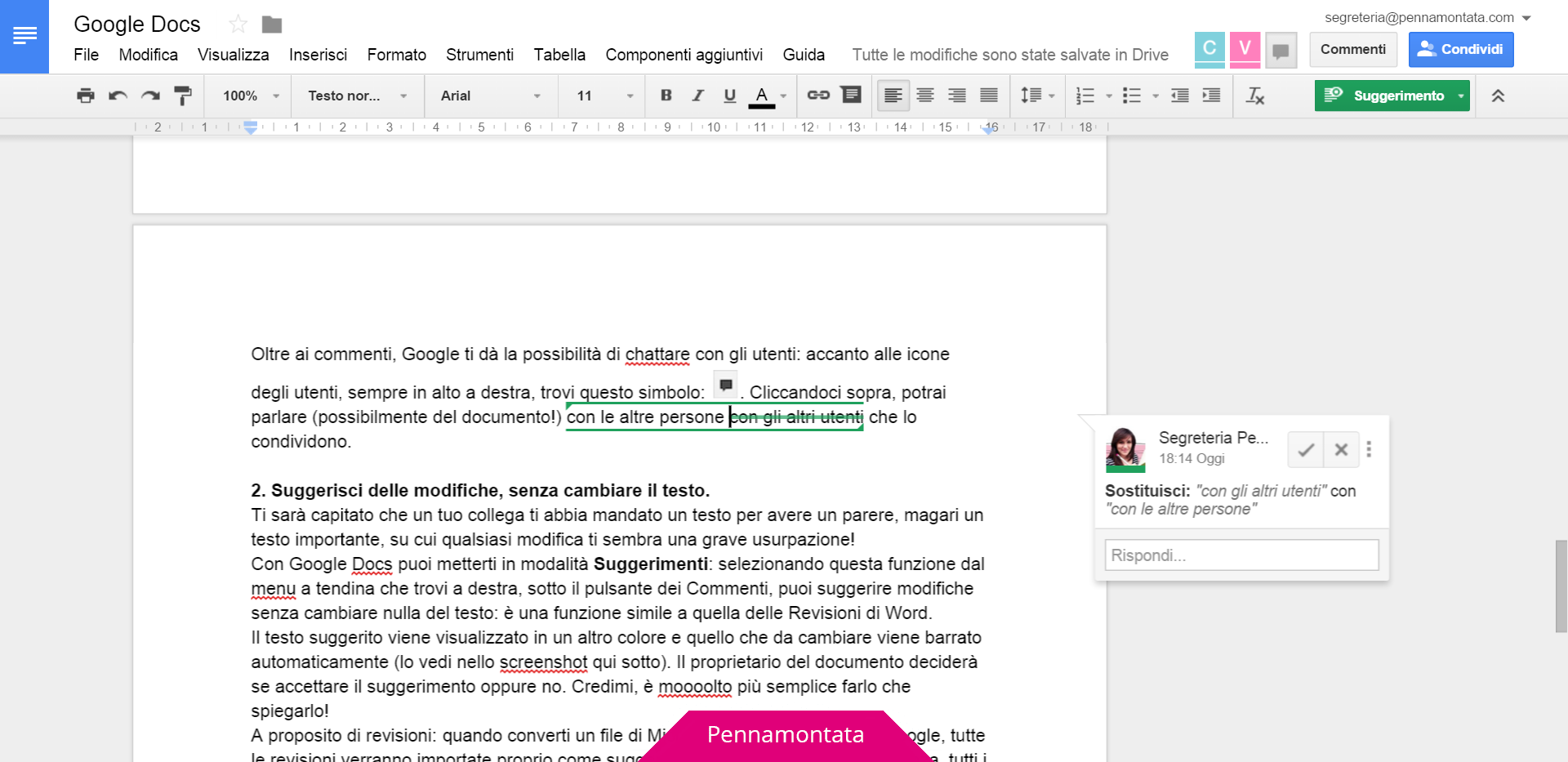1568x762 pixels.
Task: Click the Print icon
Action: click(x=85, y=96)
